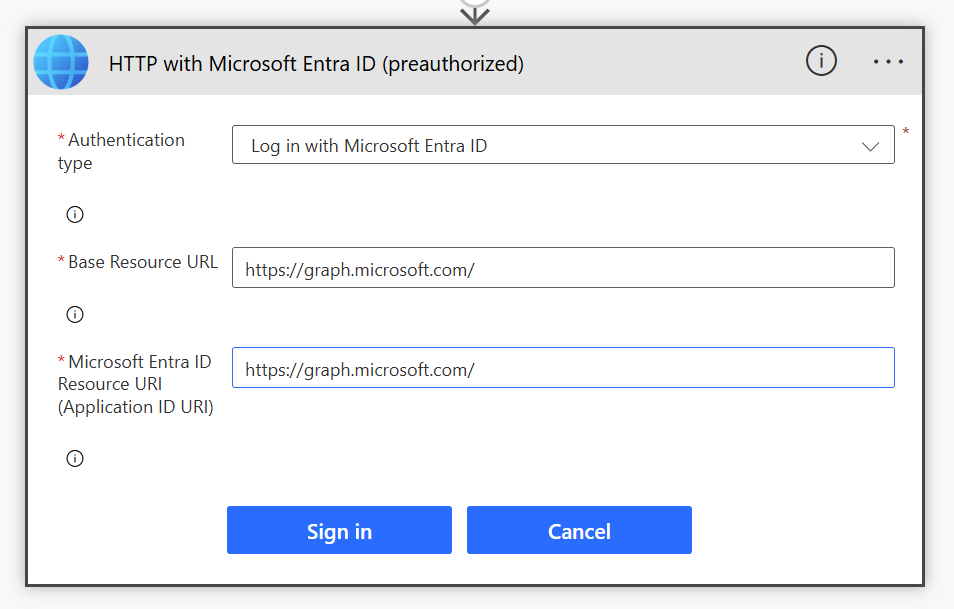Show info tooltip under Base Resource URL
The height and width of the screenshot is (609, 954).
point(75,315)
